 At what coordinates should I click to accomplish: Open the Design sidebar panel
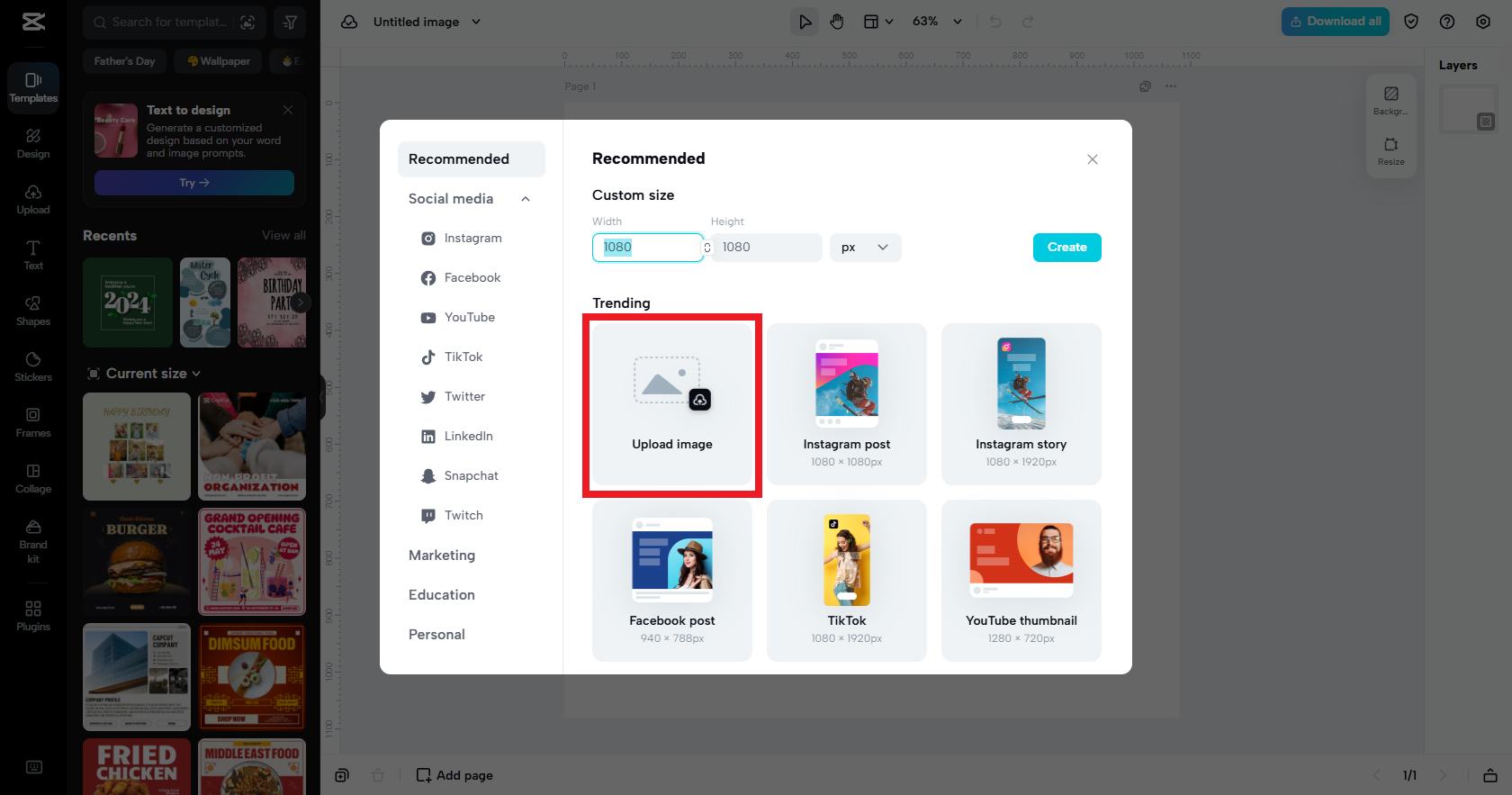tap(33, 144)
